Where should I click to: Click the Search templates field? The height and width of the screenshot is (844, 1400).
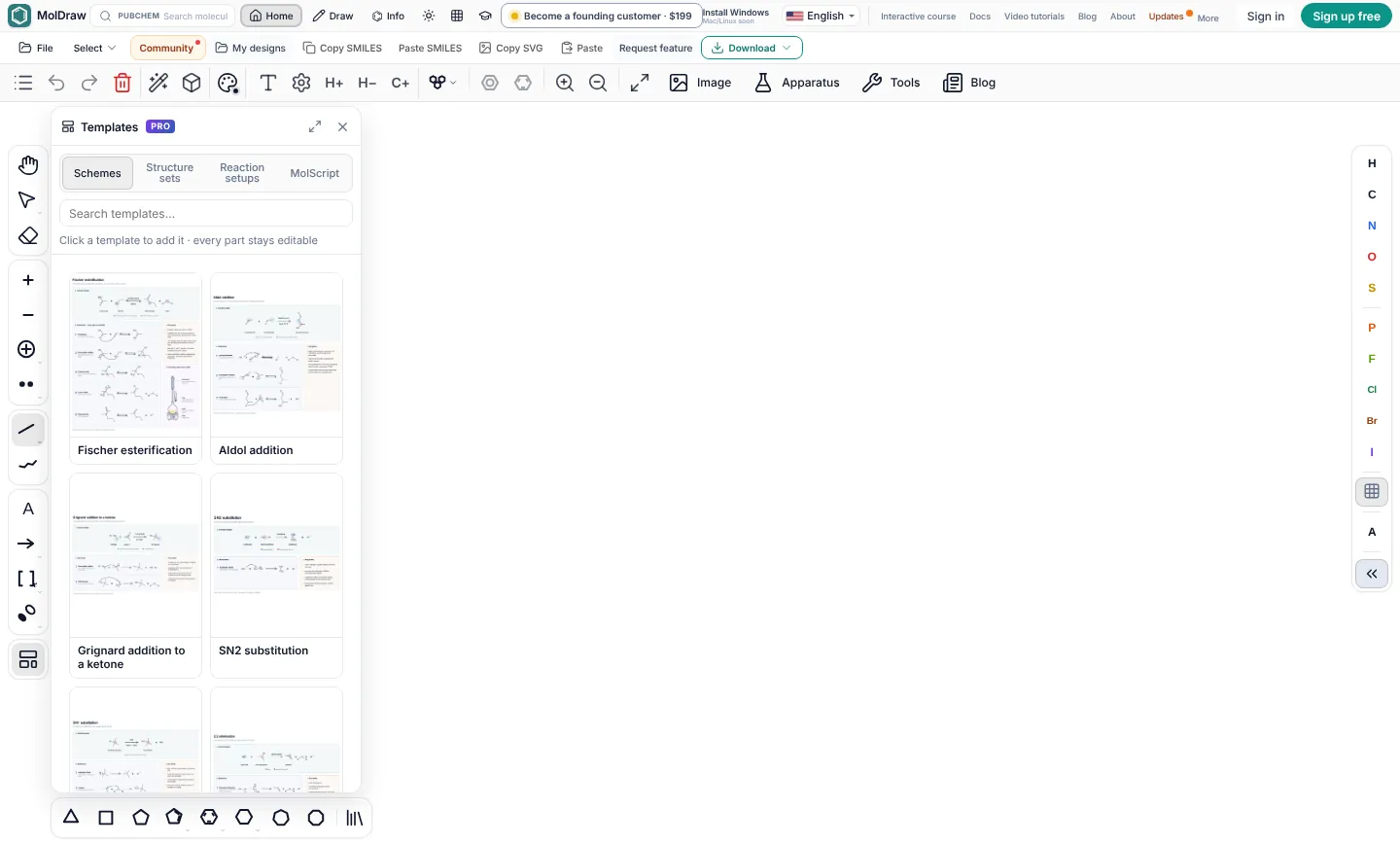click(206, 214)
